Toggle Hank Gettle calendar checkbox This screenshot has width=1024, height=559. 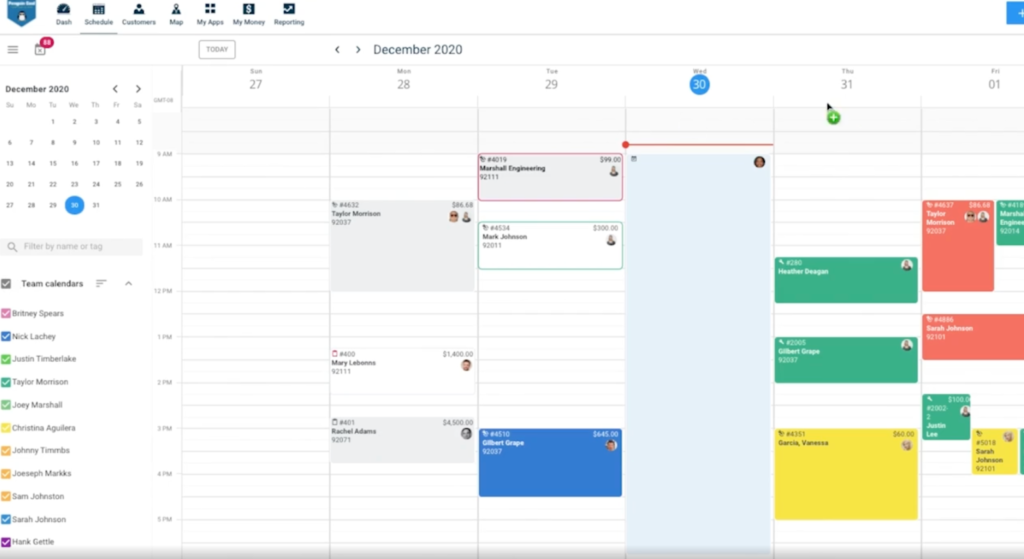coord(6,542)
